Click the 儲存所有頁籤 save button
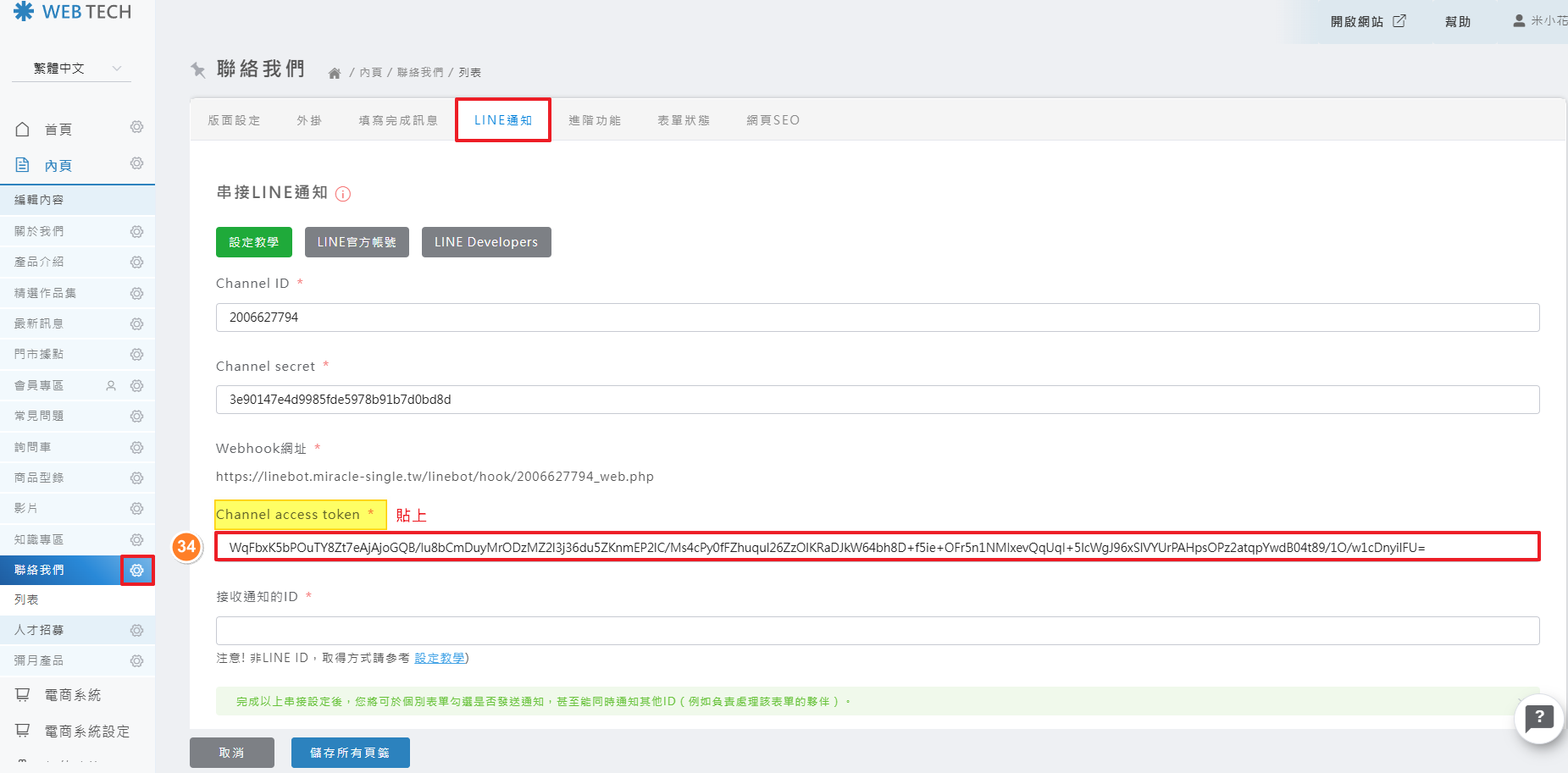This screenshot has width=1568, height=773. [350, 753]
